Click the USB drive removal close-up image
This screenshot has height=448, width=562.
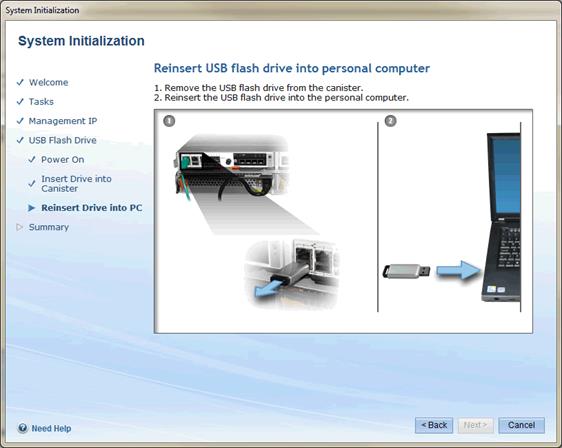coord(292,274)
